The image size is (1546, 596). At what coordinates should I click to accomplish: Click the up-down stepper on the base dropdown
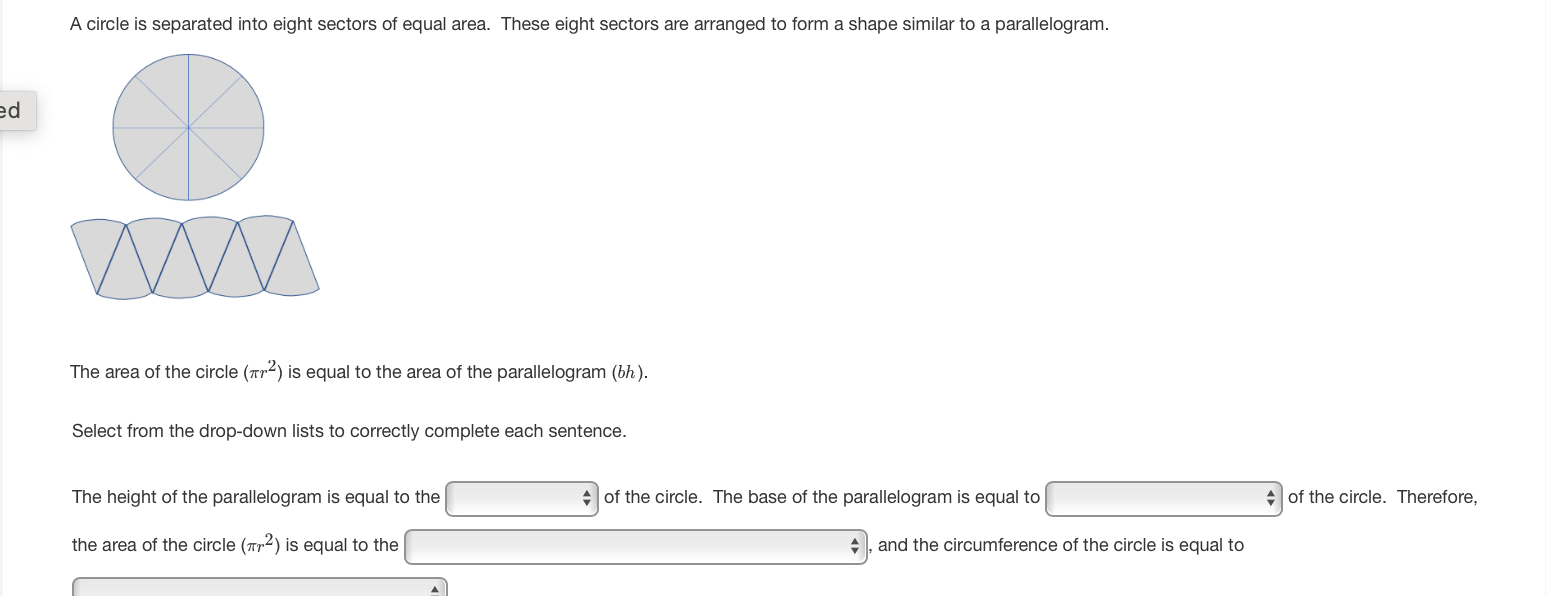coord(1270,497)
